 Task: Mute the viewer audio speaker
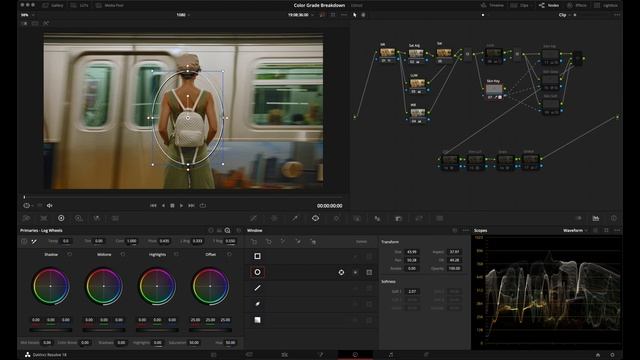pos(50,206)
